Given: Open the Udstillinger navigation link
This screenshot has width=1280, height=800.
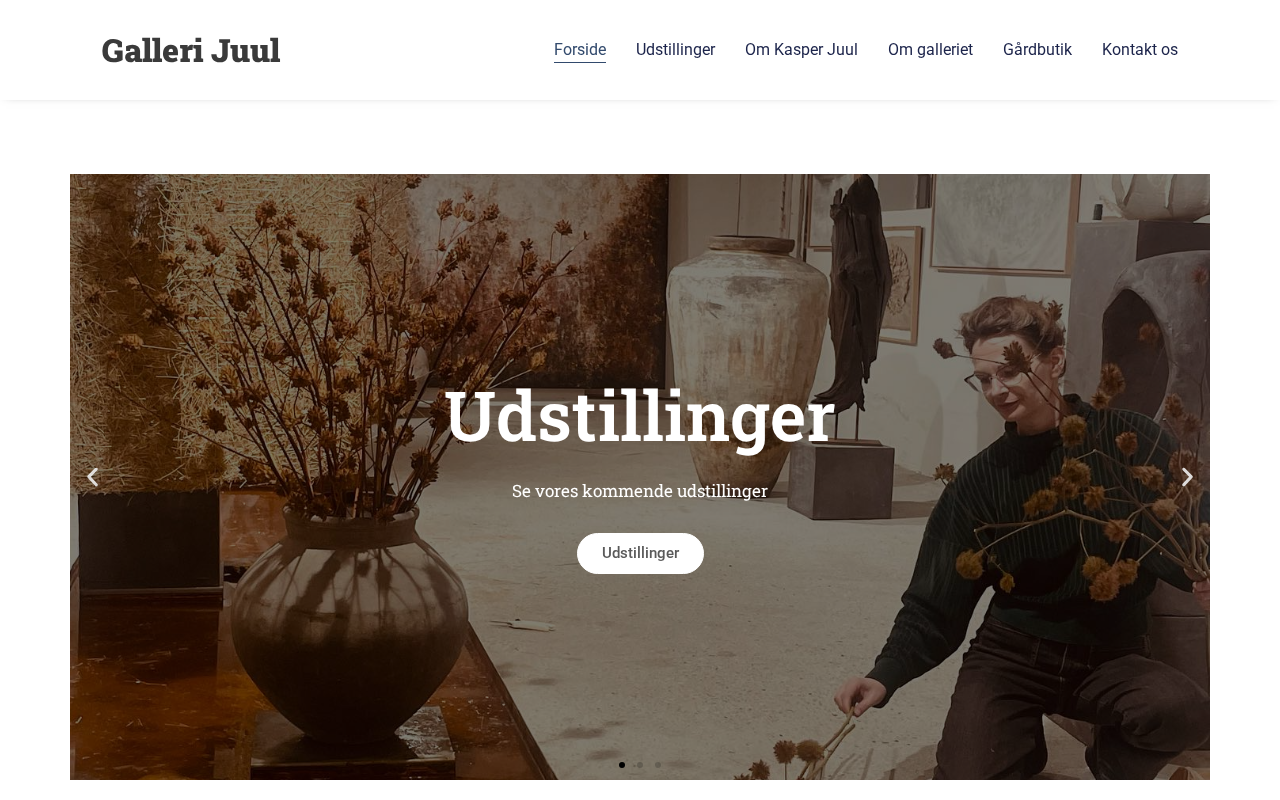Looking at the screenshot, I should point(675,50).
